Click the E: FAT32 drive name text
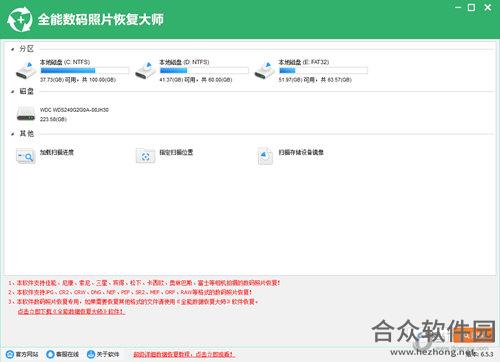The height and width of the screenshot is (362, 500). [304, 62]
